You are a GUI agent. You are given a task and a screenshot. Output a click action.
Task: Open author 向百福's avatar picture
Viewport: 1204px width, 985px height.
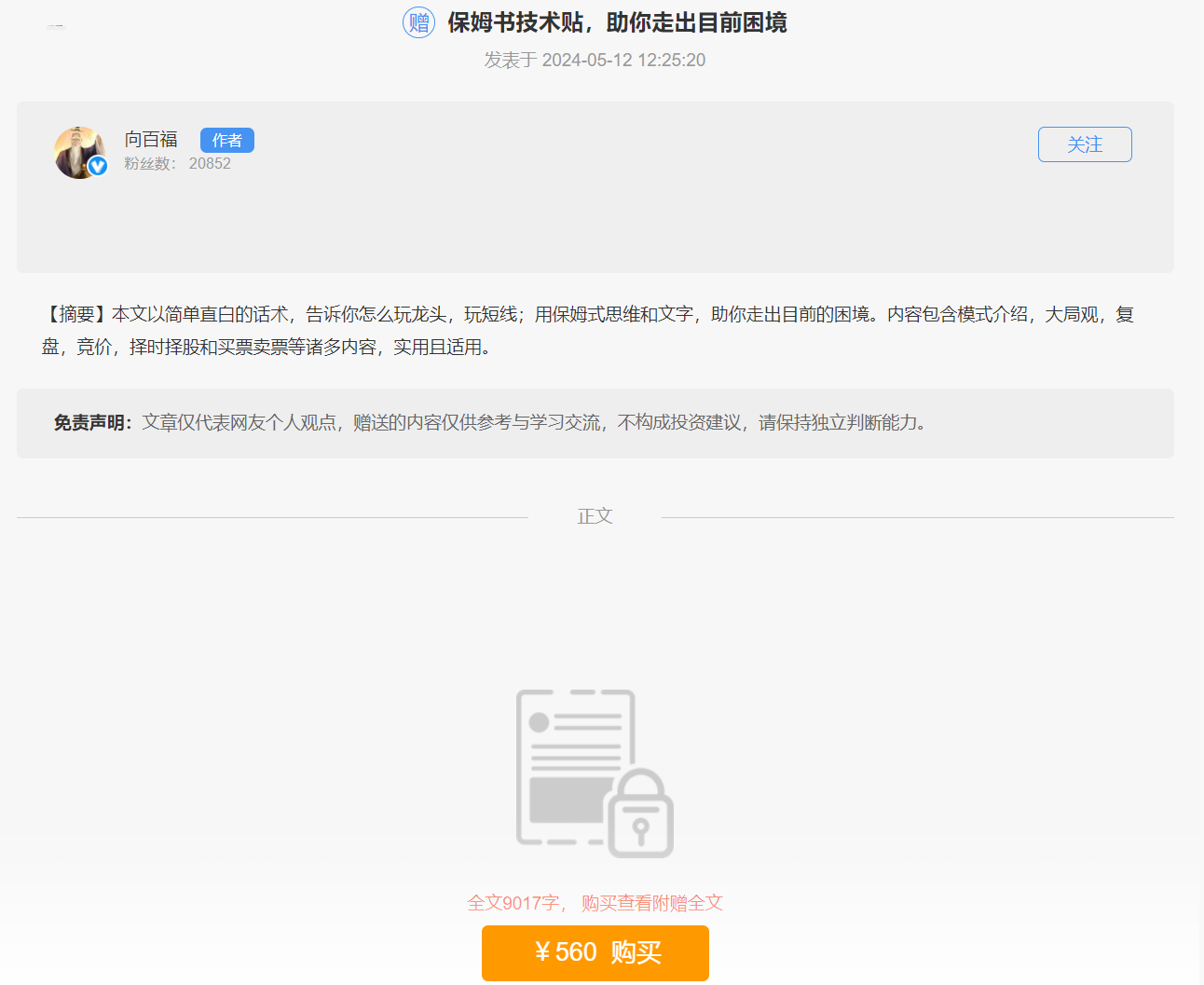78,151
